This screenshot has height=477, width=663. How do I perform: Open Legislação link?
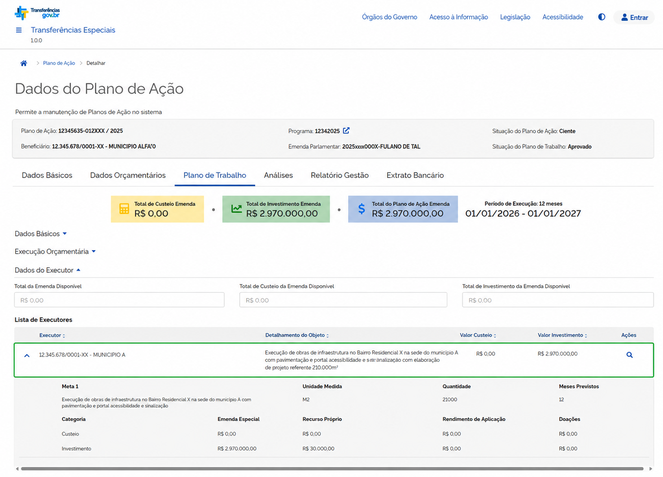pyautogui.click(x=515, y=17)
